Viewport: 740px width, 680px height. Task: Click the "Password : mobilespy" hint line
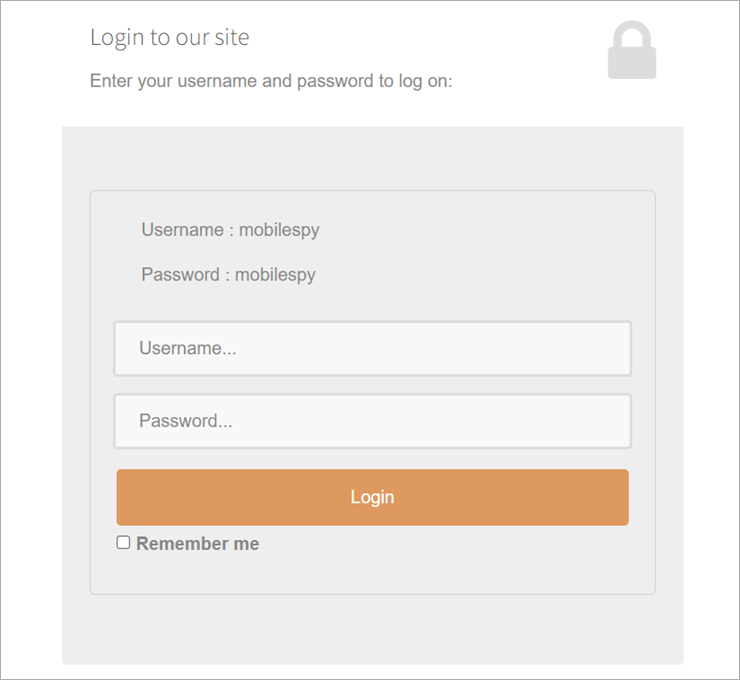[x=228, y=275]
